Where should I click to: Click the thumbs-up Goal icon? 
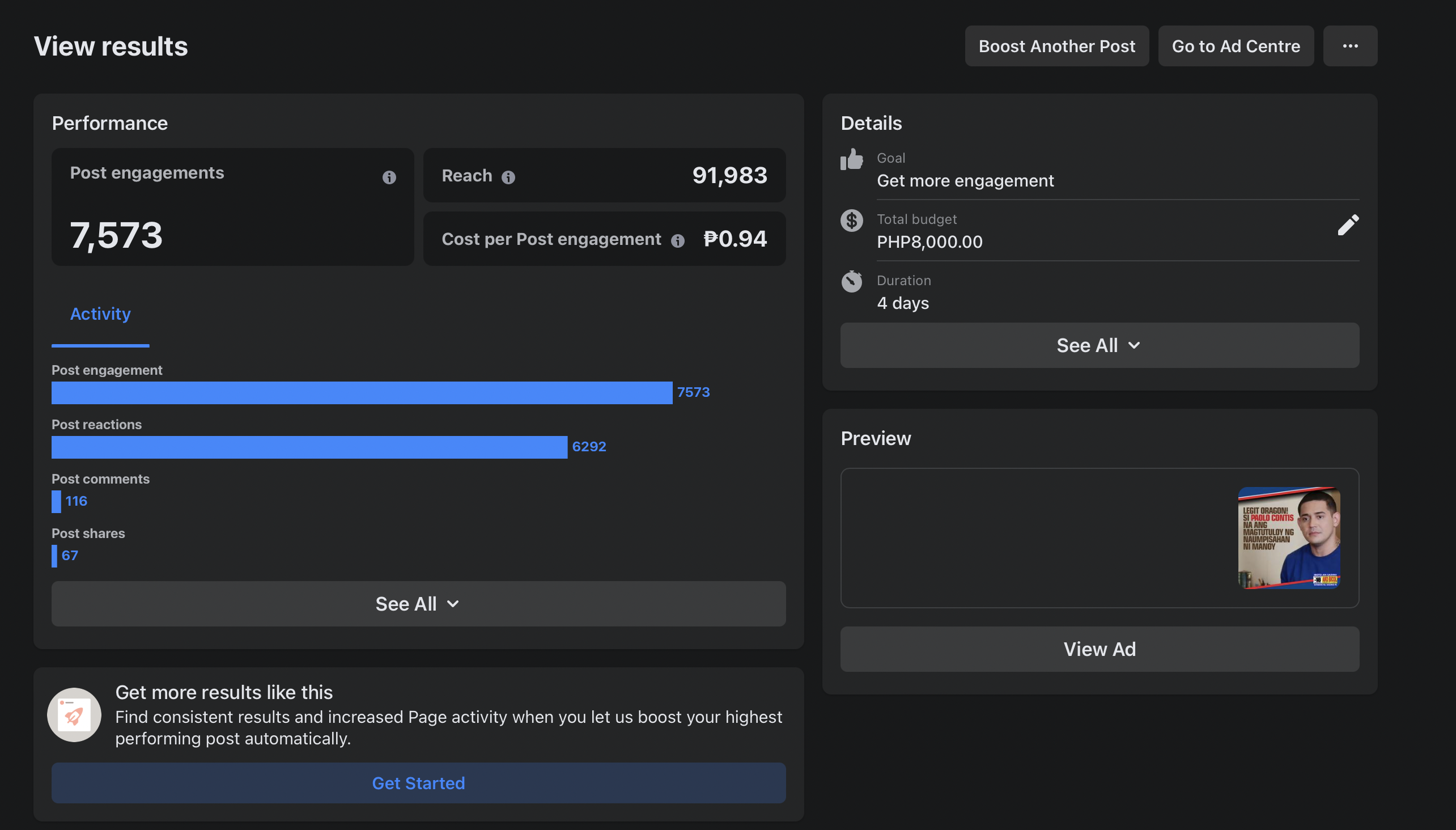851,159
